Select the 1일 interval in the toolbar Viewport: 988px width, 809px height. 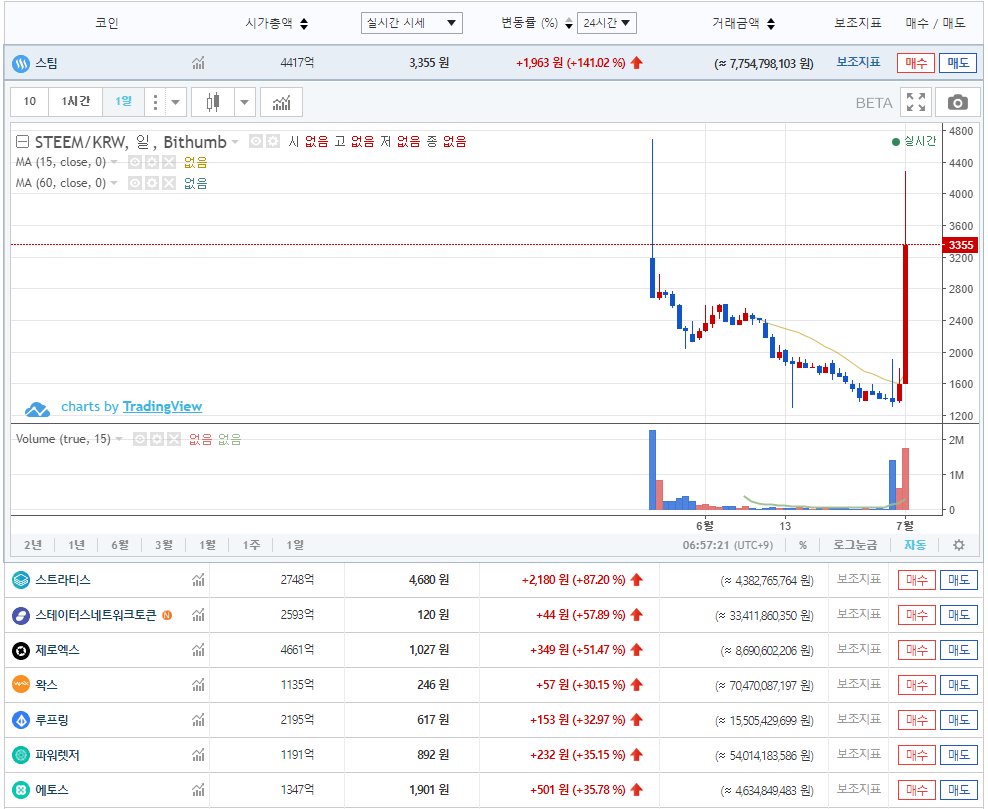click(124, 101)
